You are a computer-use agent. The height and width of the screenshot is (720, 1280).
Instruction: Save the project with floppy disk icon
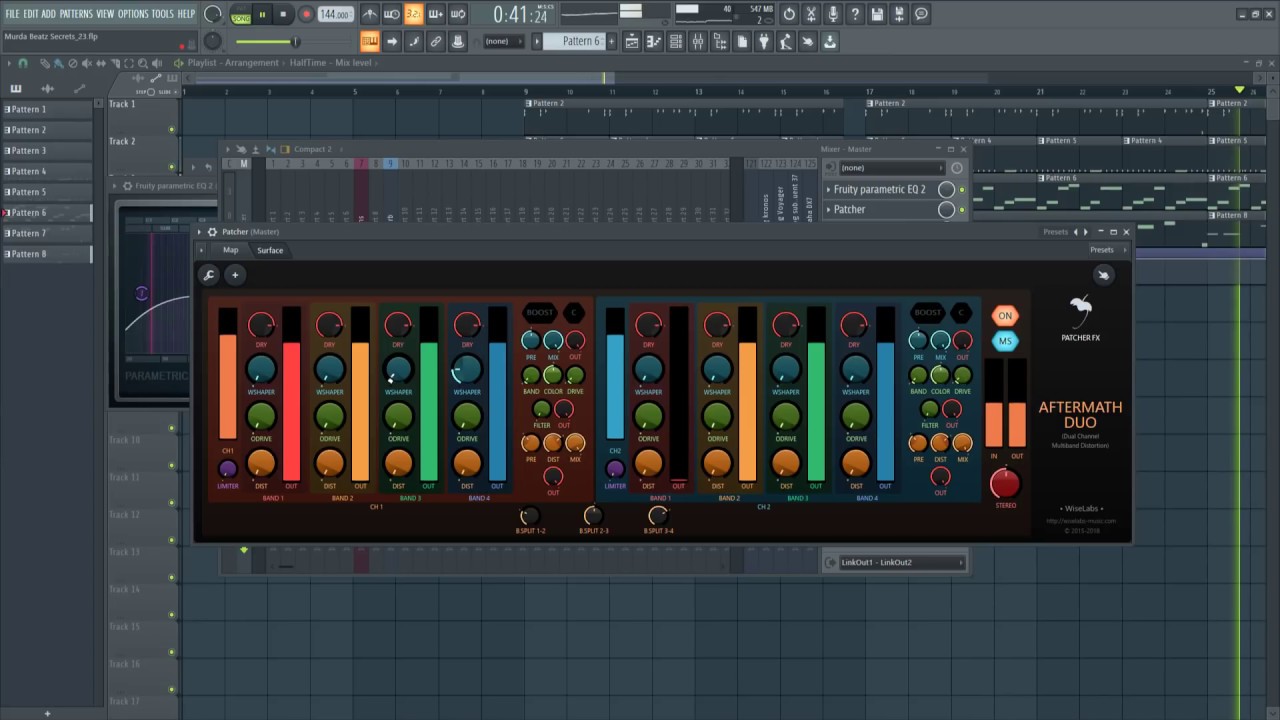[x=877, y=14]
